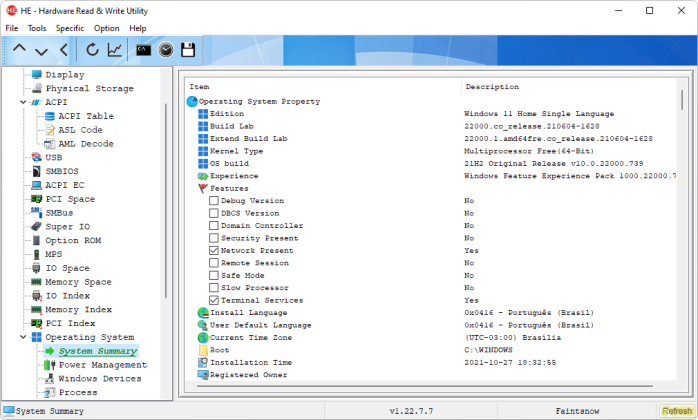Open the File menu

pos(12,28)
